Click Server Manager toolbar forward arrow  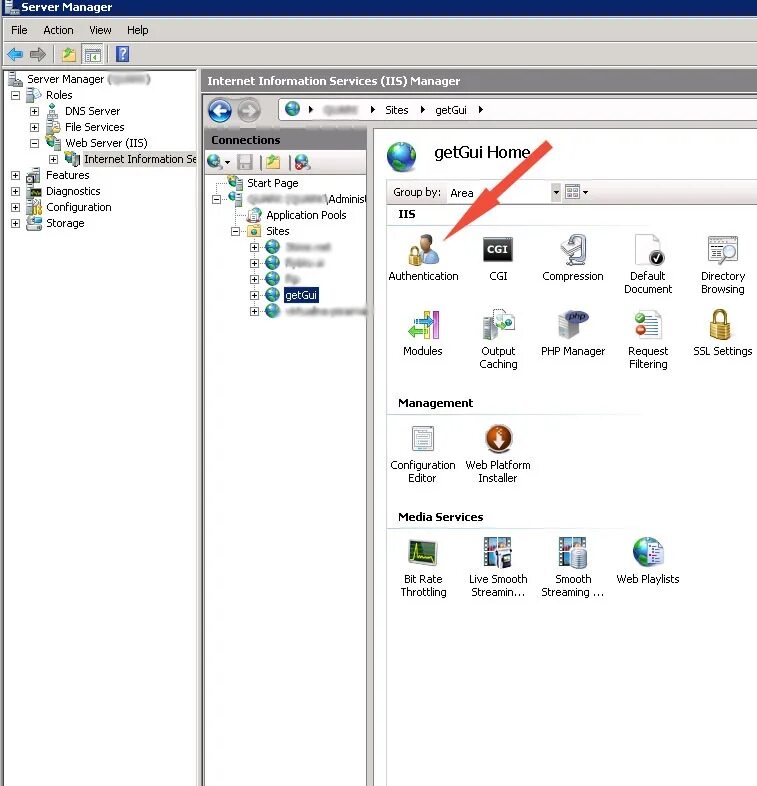coord(38,54)
